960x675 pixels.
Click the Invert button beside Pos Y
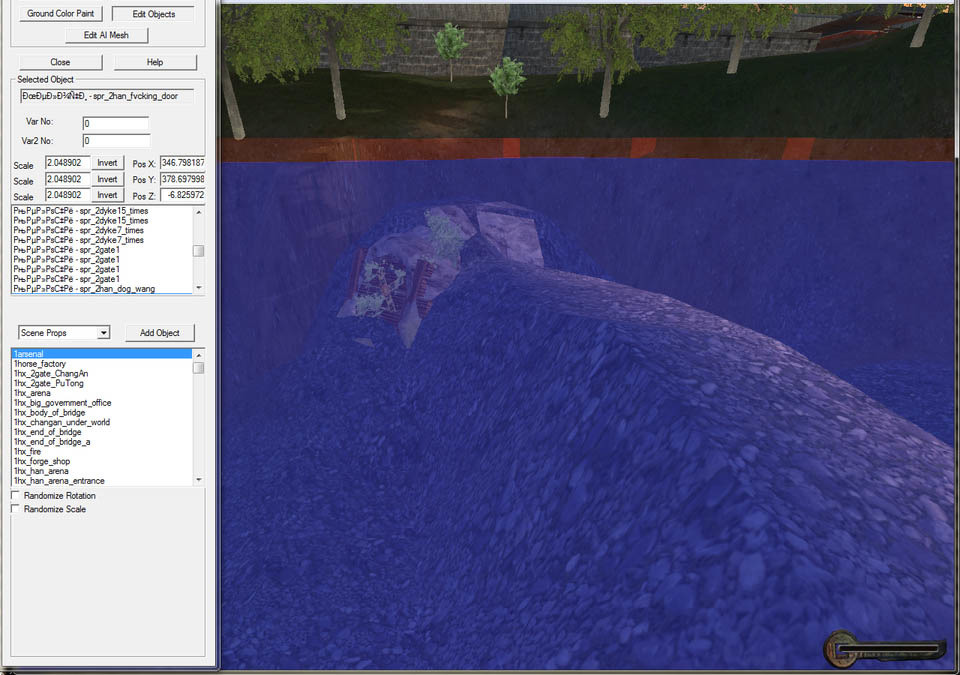click(x=108, y=179)
